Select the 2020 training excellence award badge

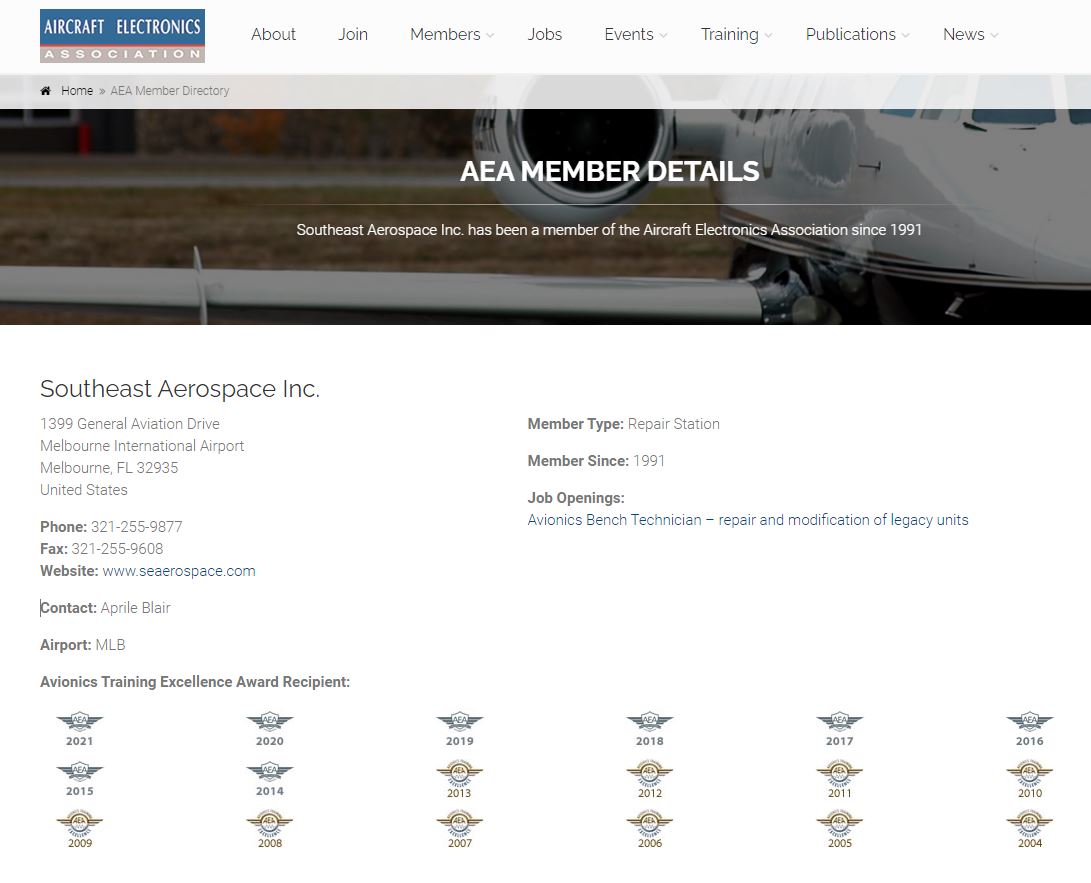pyautogui.click(x=270, y=729)
